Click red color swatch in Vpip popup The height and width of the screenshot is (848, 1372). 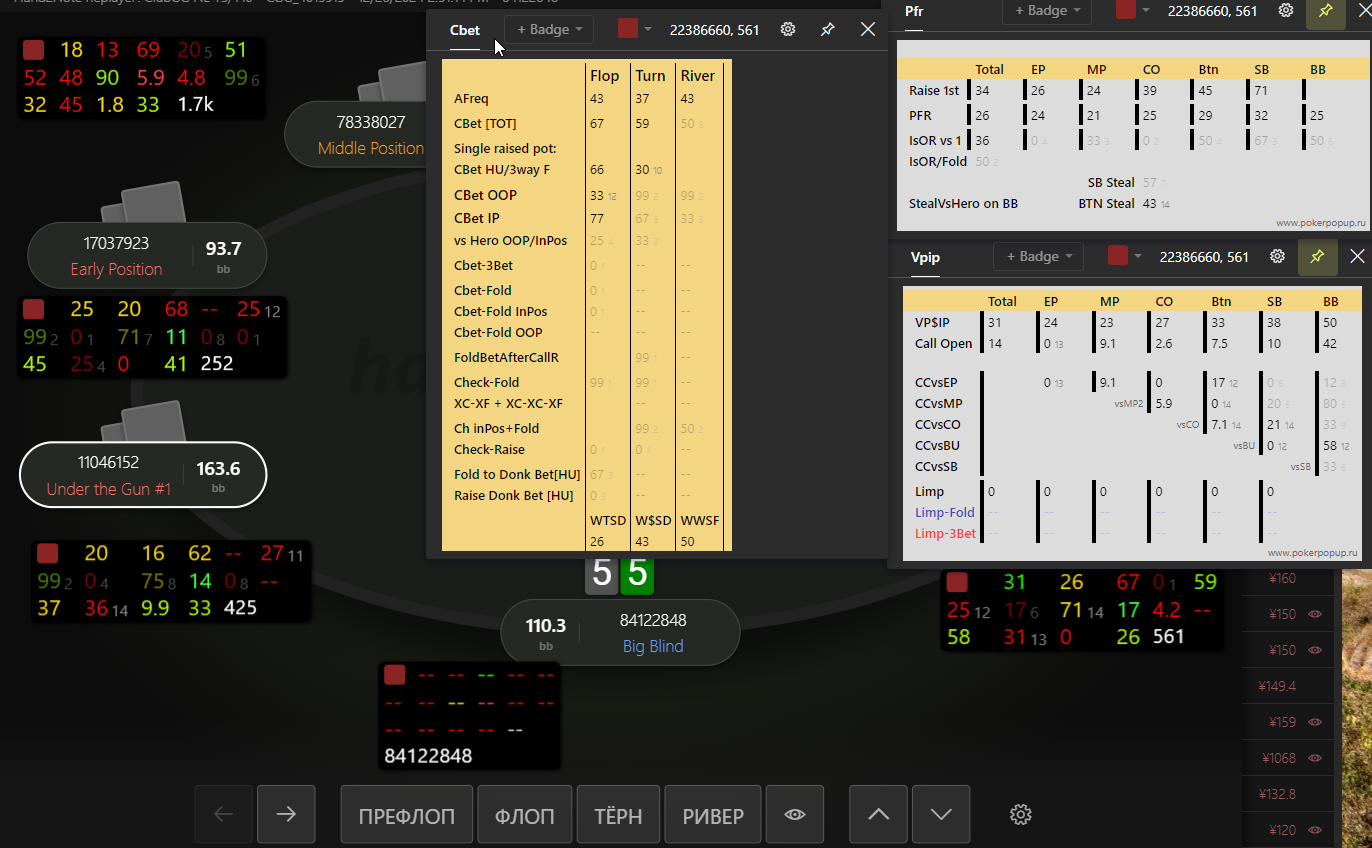(x=1117, y=256)
